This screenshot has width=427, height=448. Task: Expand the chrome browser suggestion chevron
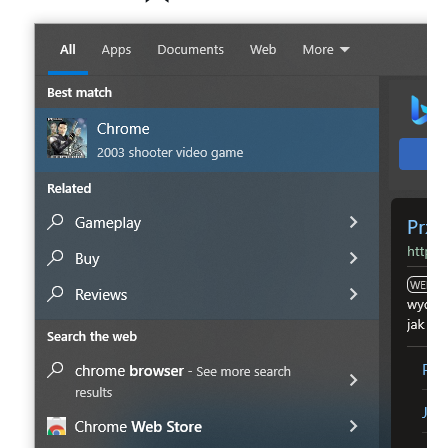point(354,380)
